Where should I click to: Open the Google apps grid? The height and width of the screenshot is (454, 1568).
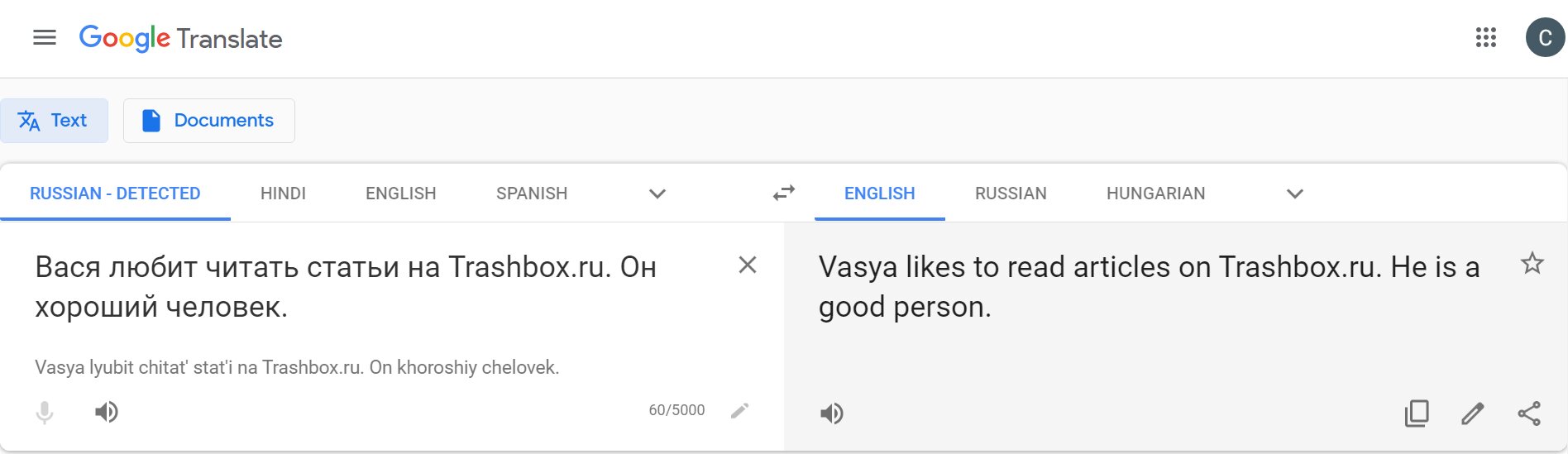1485,38
